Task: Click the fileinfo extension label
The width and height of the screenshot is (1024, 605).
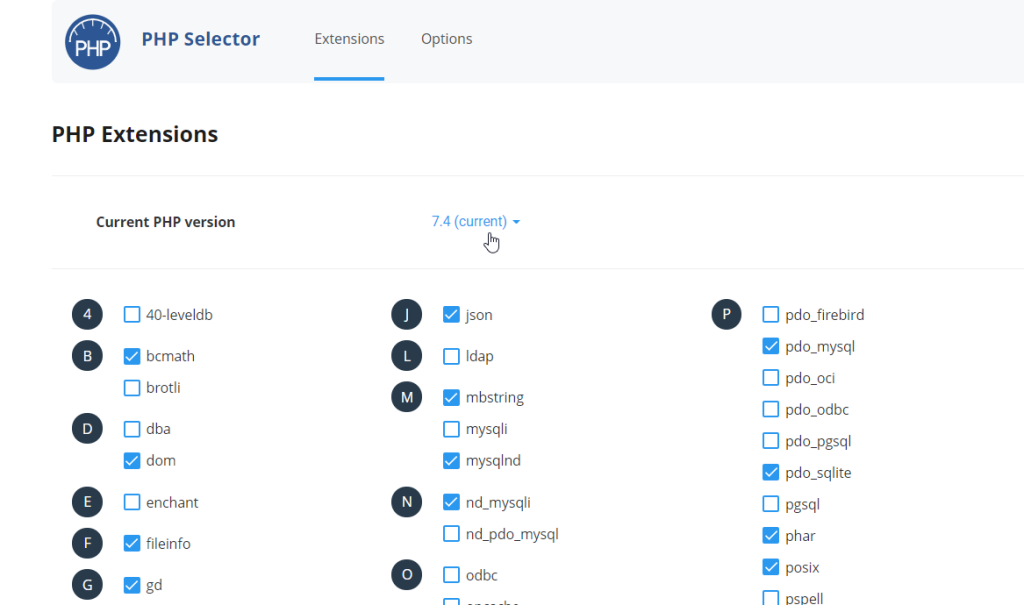Action: click(x=168, y=544)
